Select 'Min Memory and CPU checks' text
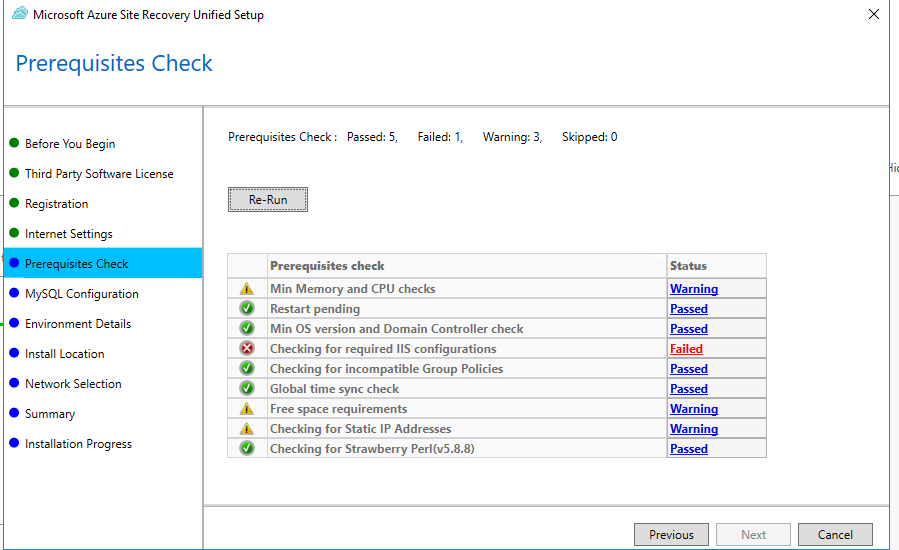The height and width of the screenshot is (550, 899). pyautogui.click(x=353, y=288)
